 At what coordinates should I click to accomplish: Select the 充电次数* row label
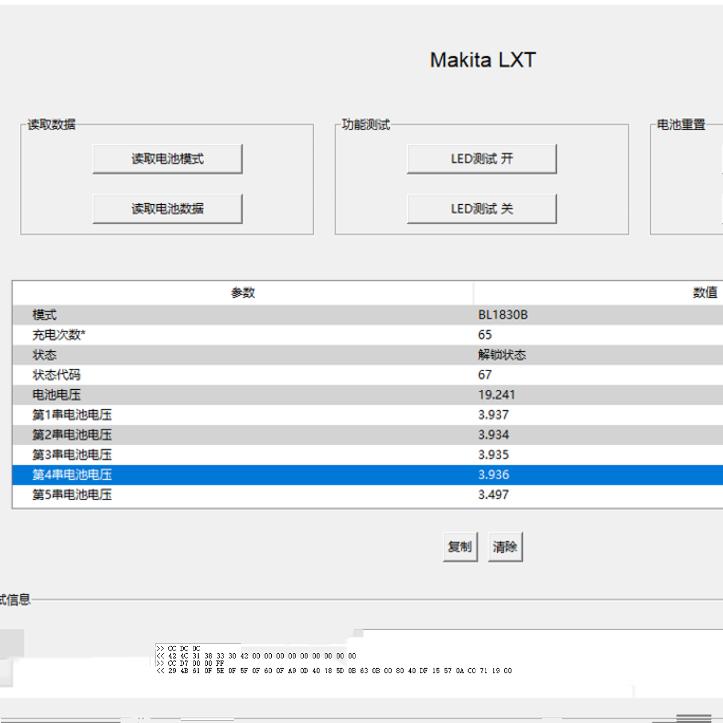(x=59, y=335)
